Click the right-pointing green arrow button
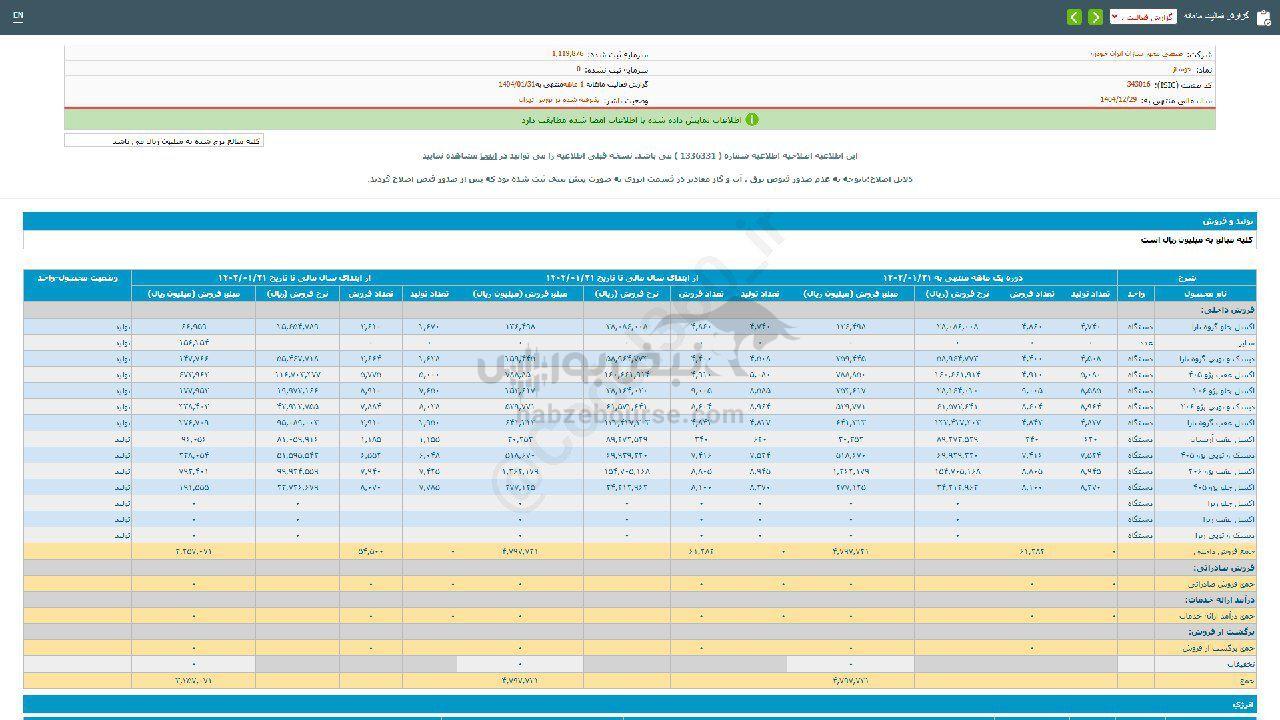The width and height of the screenshot is (1280, 720). pos(1096,17)
